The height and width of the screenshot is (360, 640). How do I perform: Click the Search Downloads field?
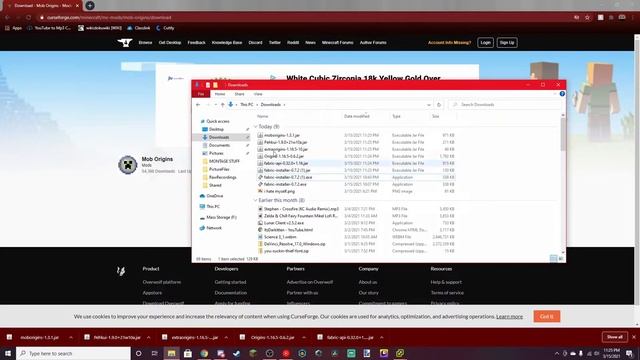point(505,105)
